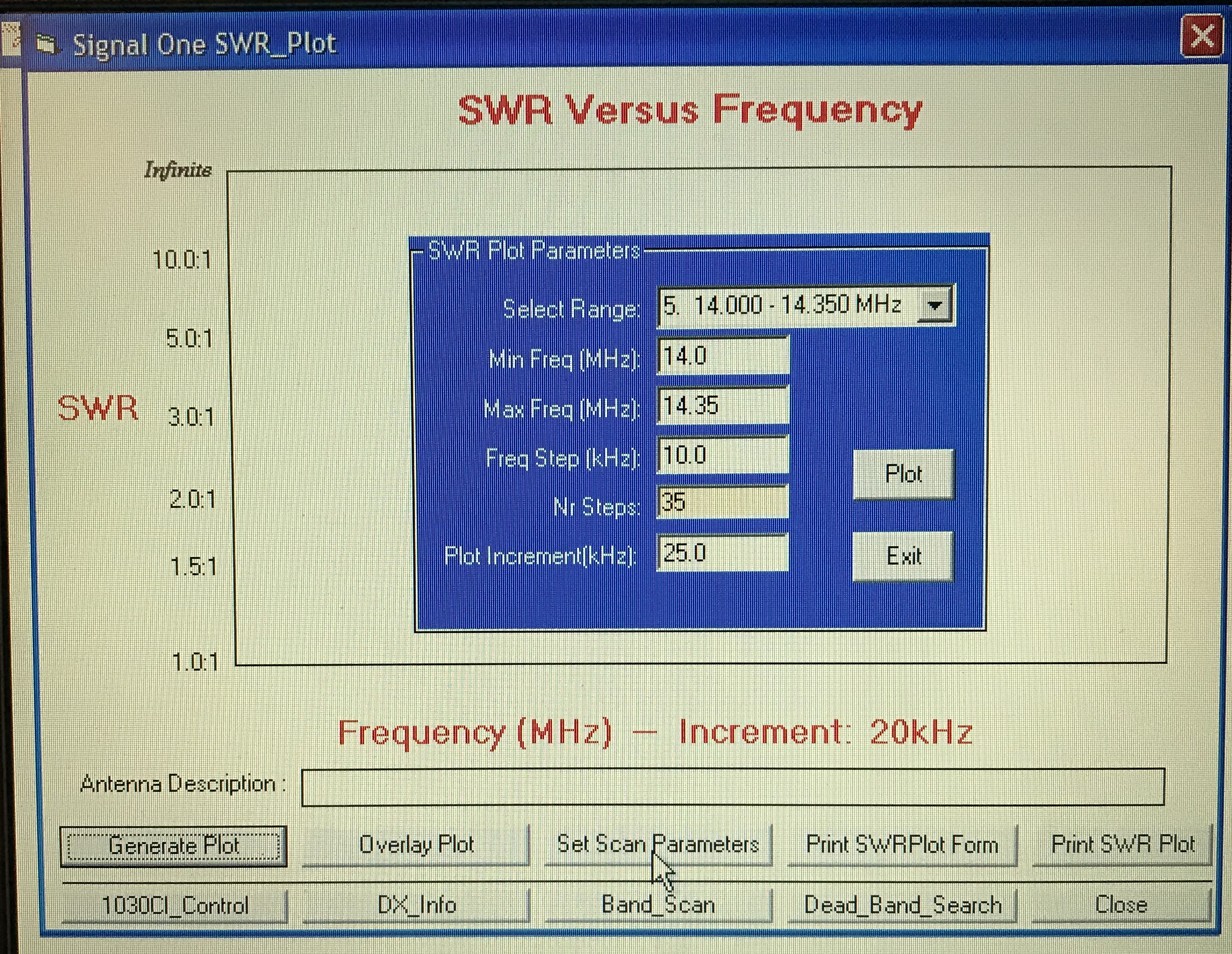This screenshot has width=1232, height=954.
Task: Click the Plot Increment(kHz) field showing 25.0
Action: point(723,553)
